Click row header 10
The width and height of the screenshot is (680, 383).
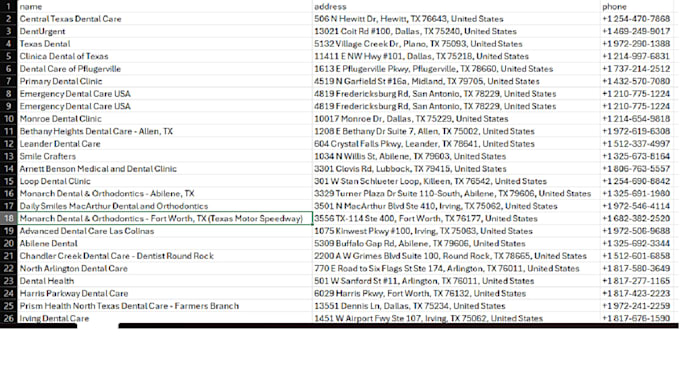coord(8,118)
